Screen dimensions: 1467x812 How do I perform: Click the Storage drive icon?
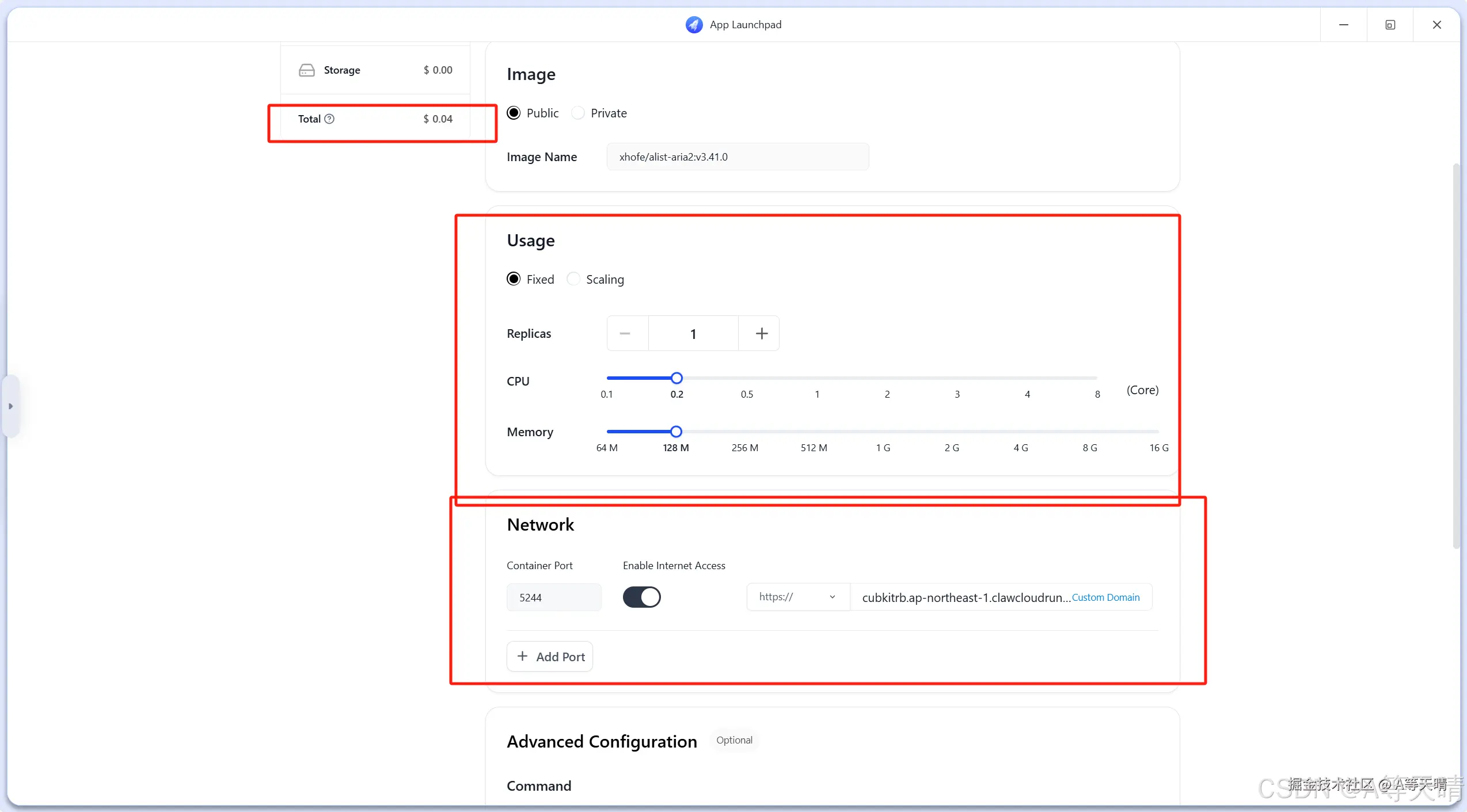pyautogui.click(x=307, y=70)
